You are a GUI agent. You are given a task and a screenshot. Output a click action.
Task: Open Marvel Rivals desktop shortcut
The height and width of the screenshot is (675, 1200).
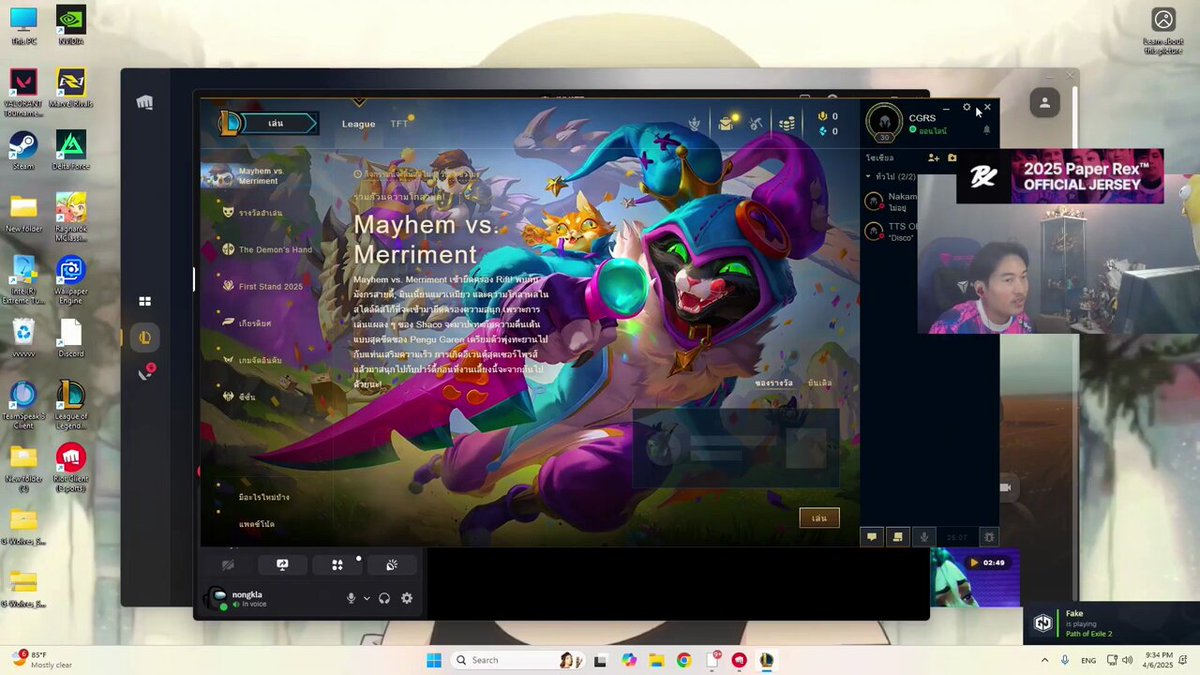click(71, 87)
